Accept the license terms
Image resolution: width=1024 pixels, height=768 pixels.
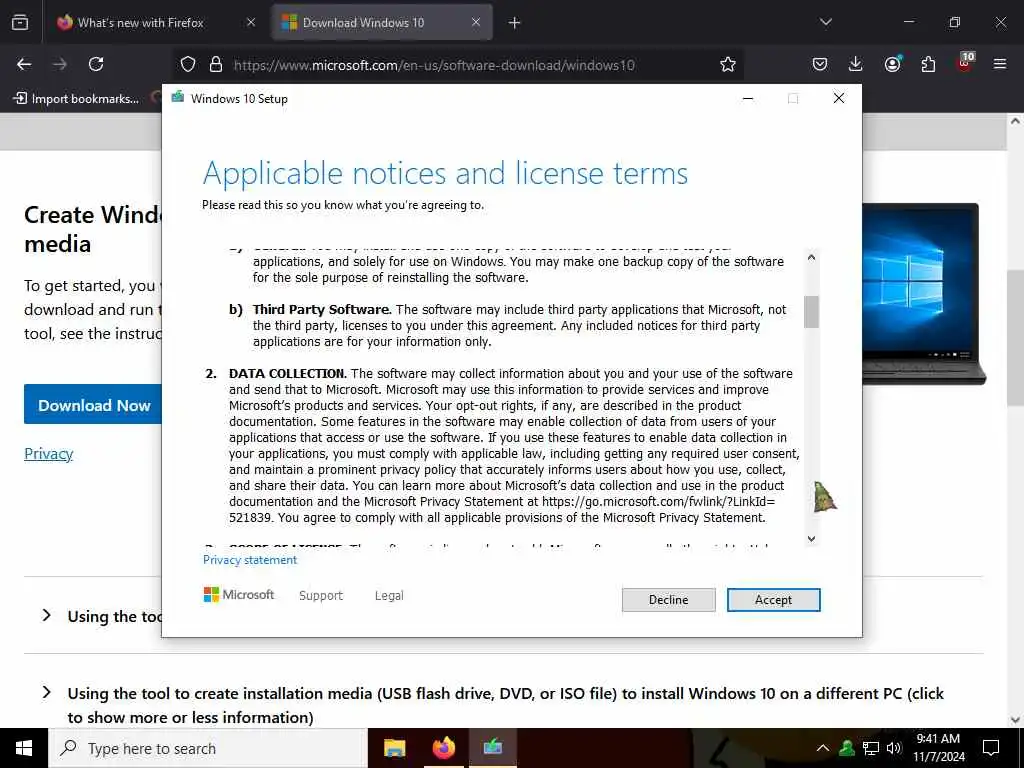pos(773,600)
